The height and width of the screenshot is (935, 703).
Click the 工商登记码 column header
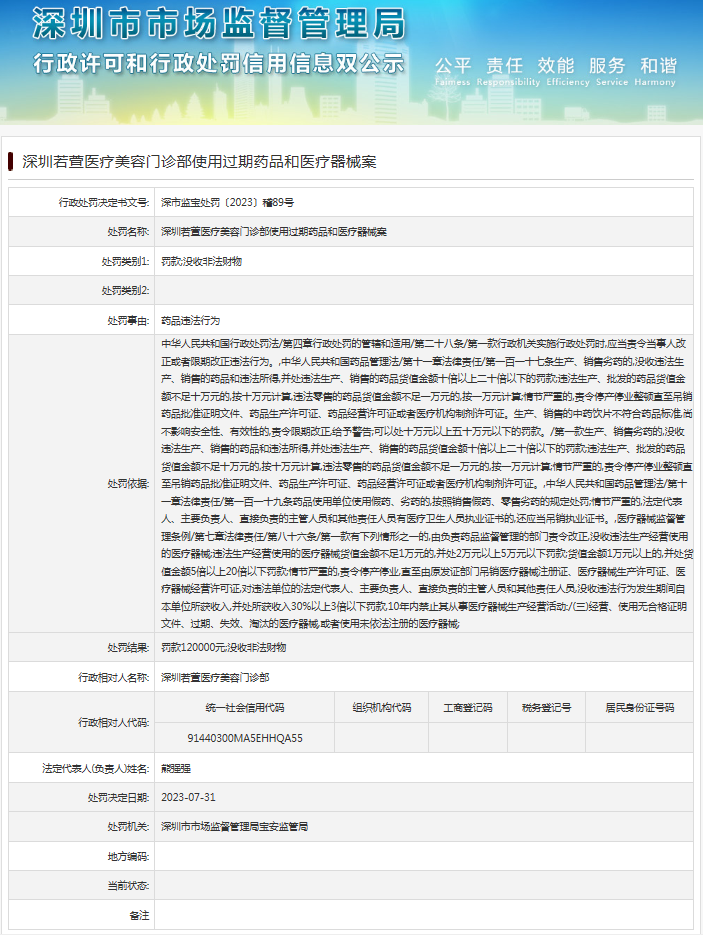pos(468,708)
